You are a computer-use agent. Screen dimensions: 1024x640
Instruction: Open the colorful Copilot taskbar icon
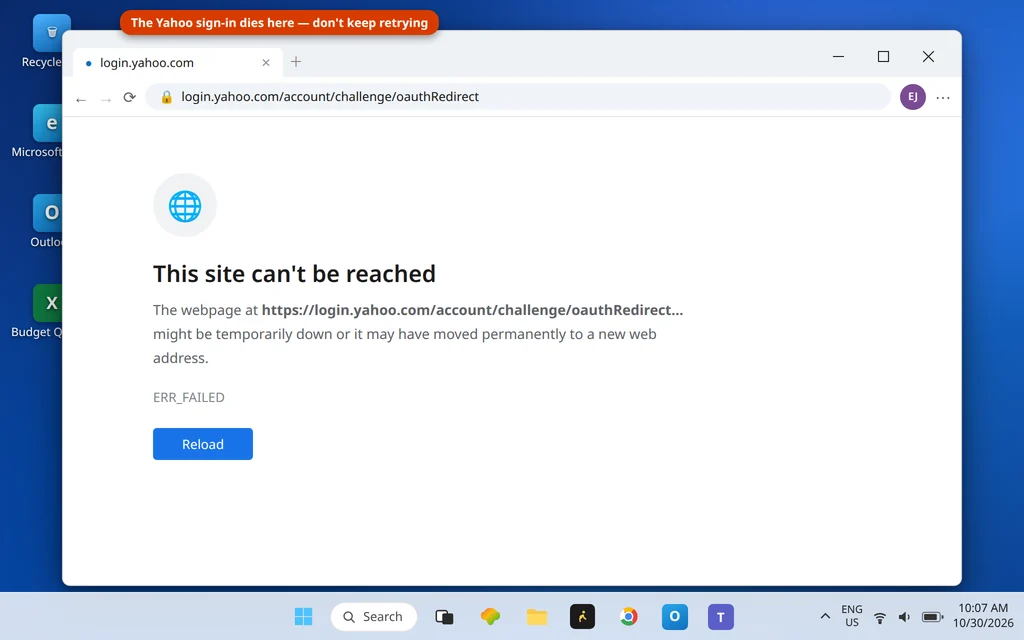pos(490,616)
